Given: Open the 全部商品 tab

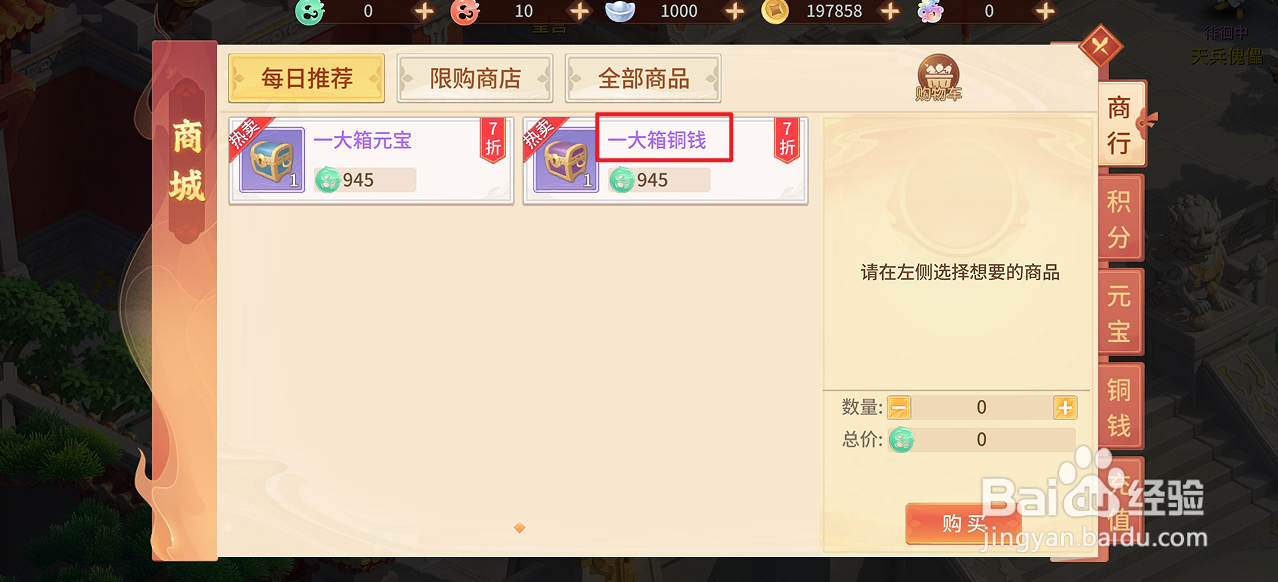Looking at the screenshot, I should 643,78.
